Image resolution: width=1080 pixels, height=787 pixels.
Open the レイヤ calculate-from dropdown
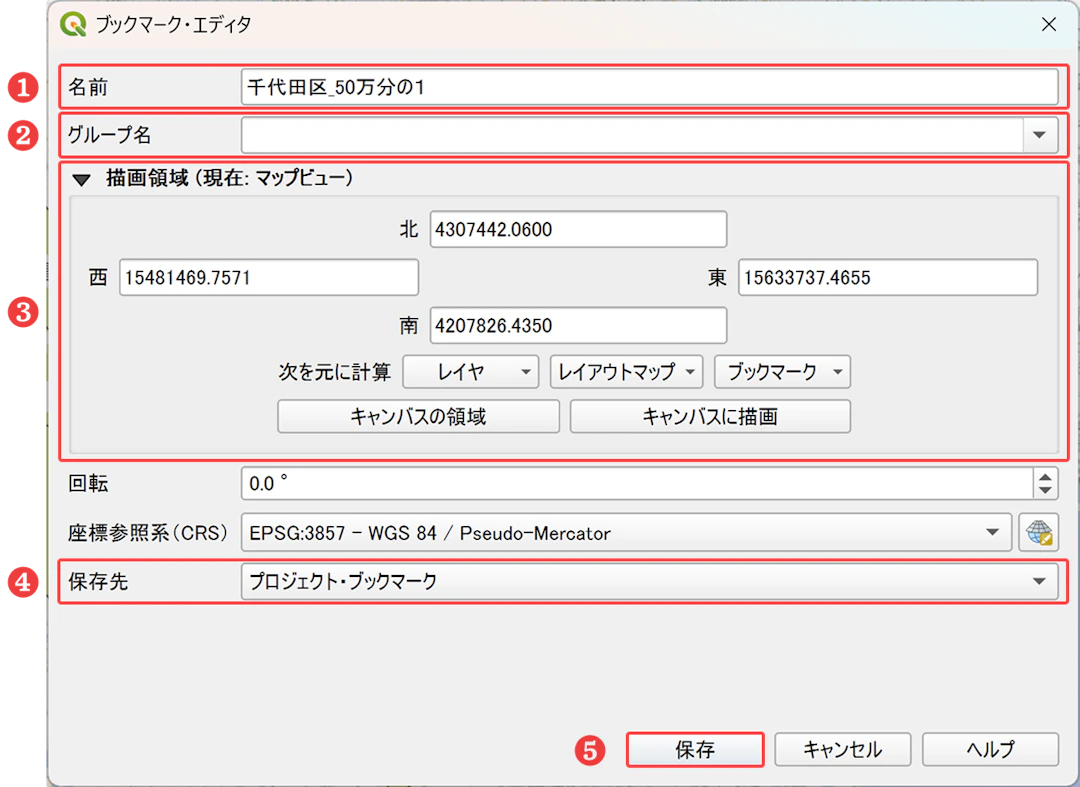470,372
